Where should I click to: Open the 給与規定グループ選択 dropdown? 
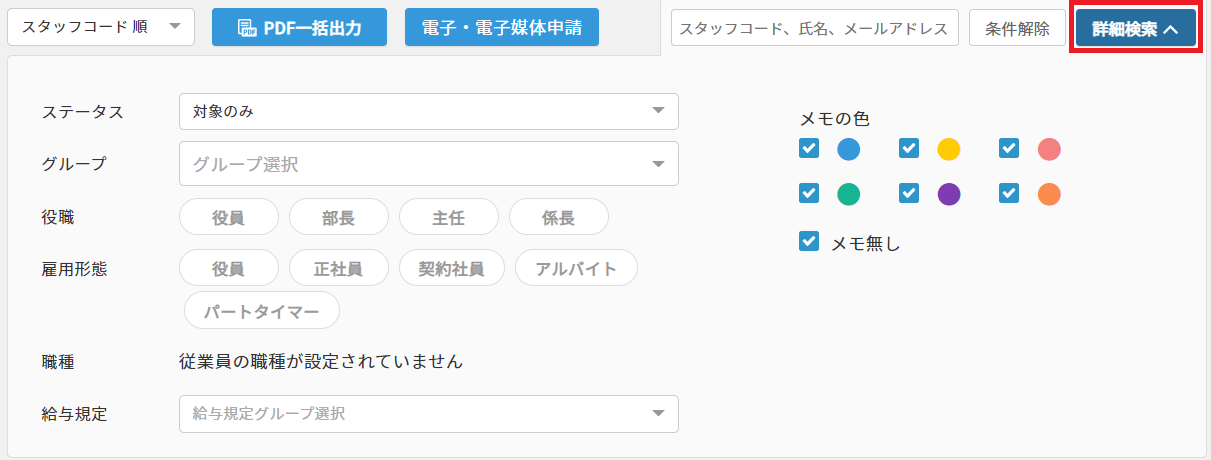[x=428, y=413]
